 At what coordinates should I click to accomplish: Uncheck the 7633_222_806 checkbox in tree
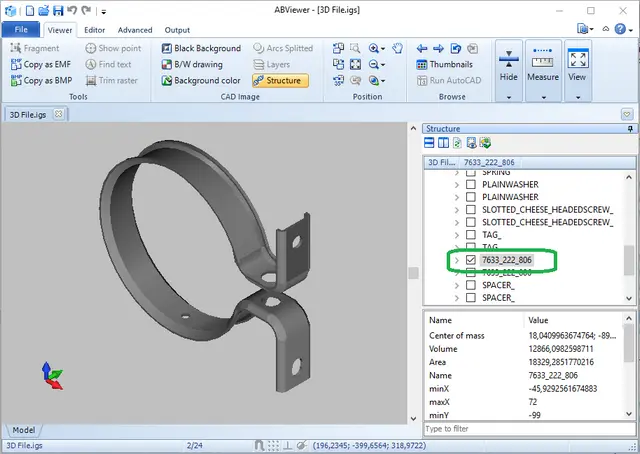471,260
